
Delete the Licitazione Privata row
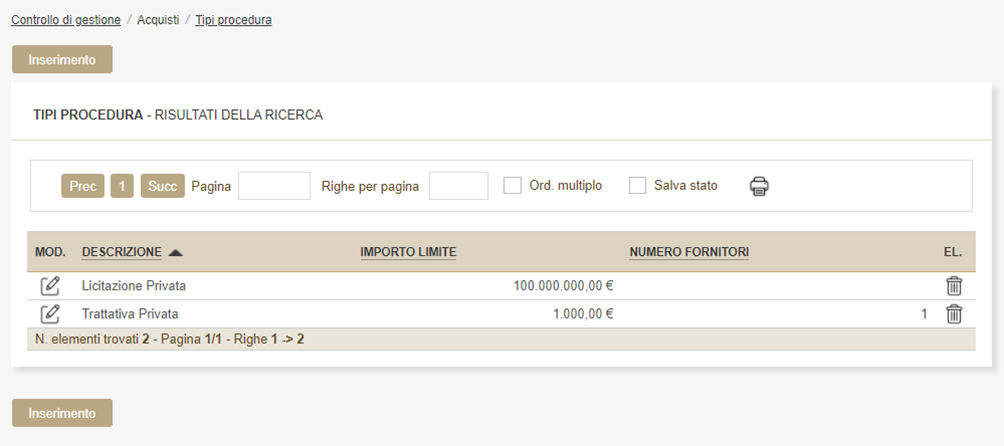click(x=954, y=286)
